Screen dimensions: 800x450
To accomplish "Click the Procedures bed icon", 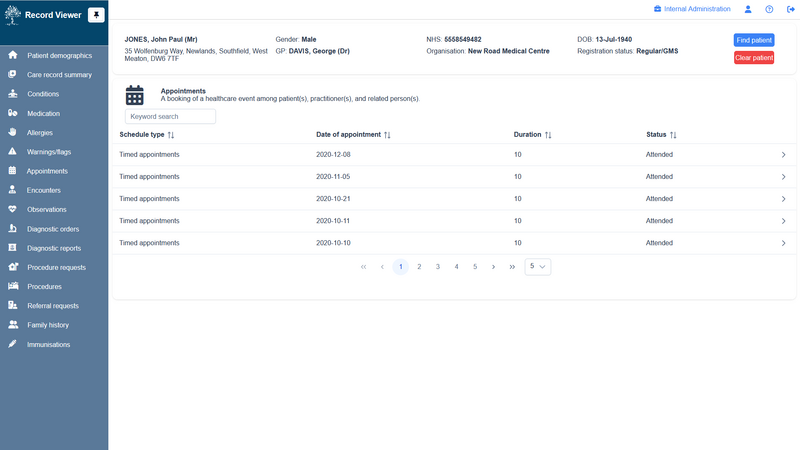I will 13,286.
